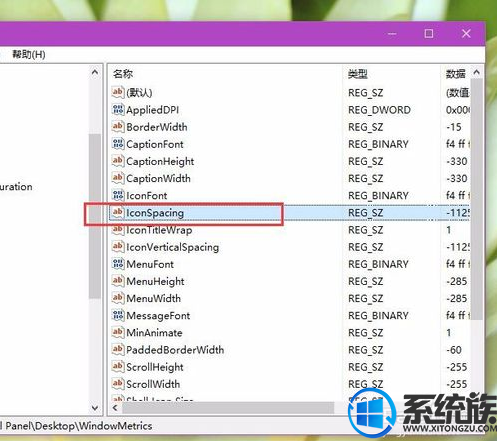Click the AppliedDPI DWORD value icon
The width and height of the screenshot is (497, 441).
[x=118, y=110]
